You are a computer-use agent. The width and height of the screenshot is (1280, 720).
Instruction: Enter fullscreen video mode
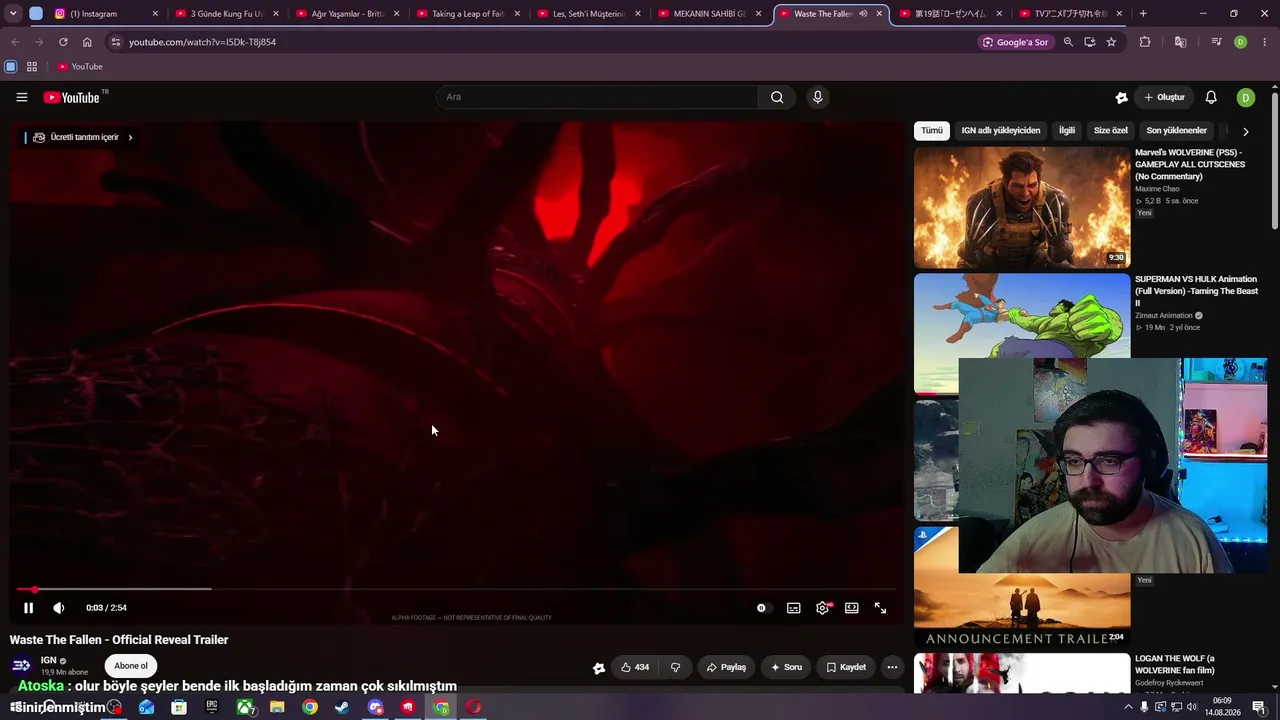click(x=880, y=608)
